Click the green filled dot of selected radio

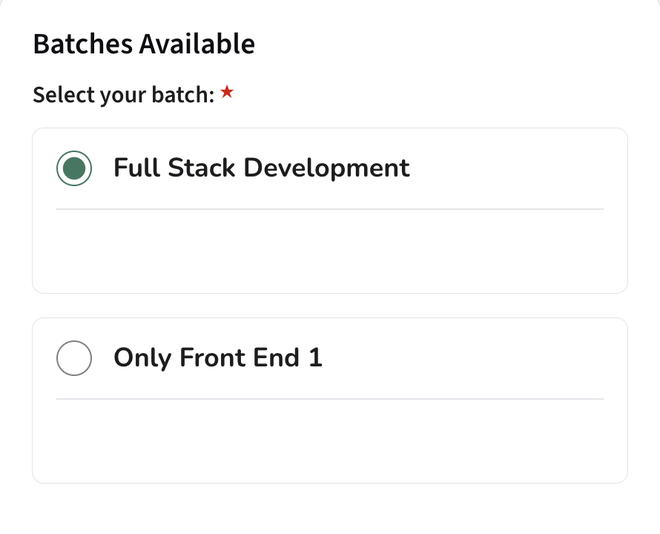pyautogui.click(x=74, y=168)
